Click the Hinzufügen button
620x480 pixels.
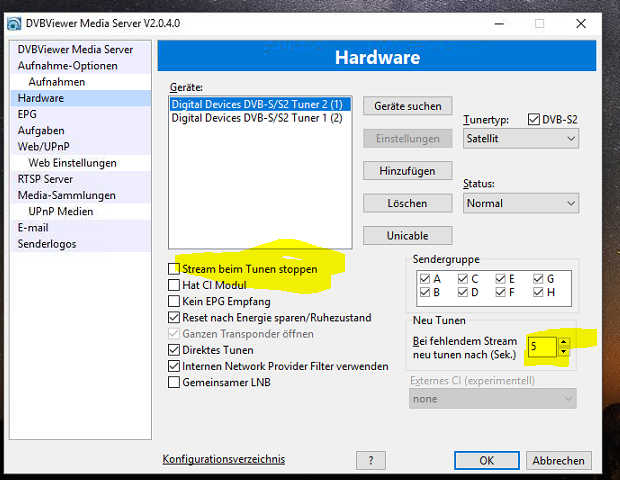pos(407,171)
